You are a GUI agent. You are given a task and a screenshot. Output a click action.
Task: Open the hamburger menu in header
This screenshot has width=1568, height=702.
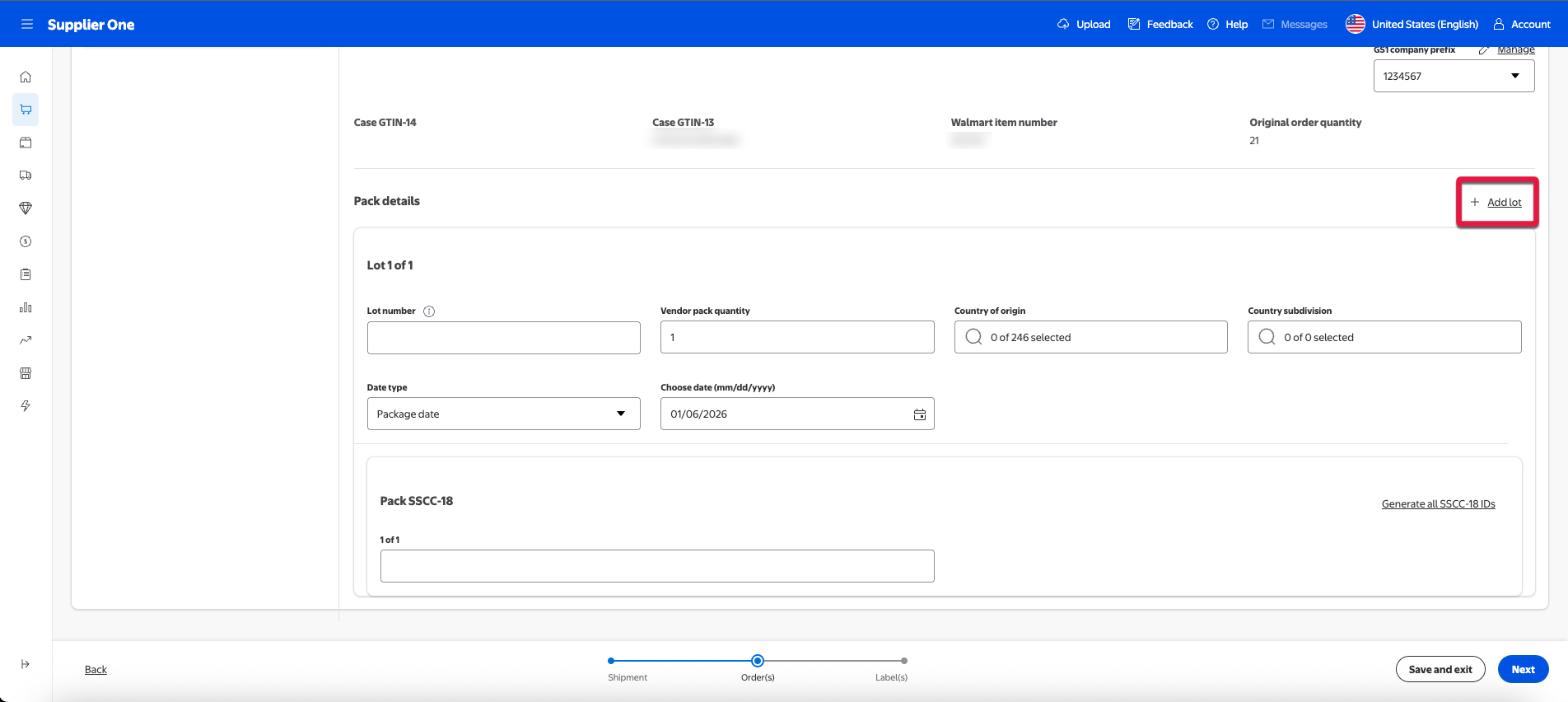click(x=26, y=24)
